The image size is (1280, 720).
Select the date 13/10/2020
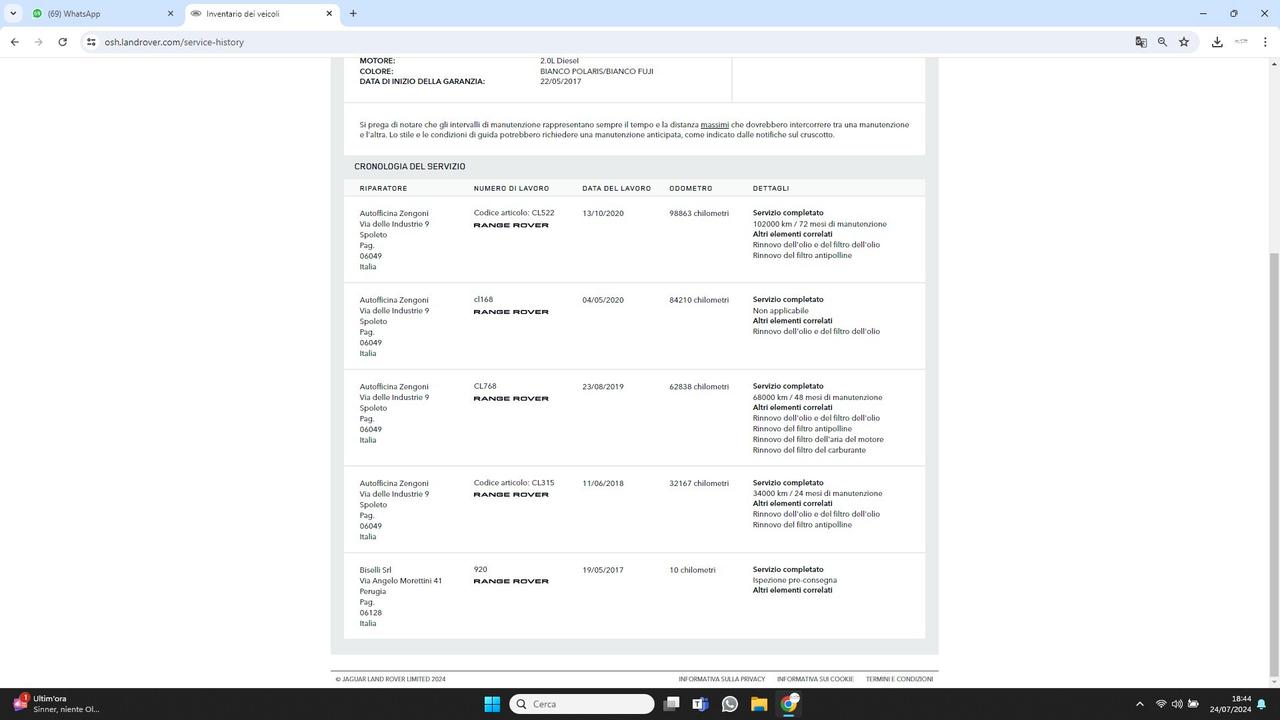603,213
